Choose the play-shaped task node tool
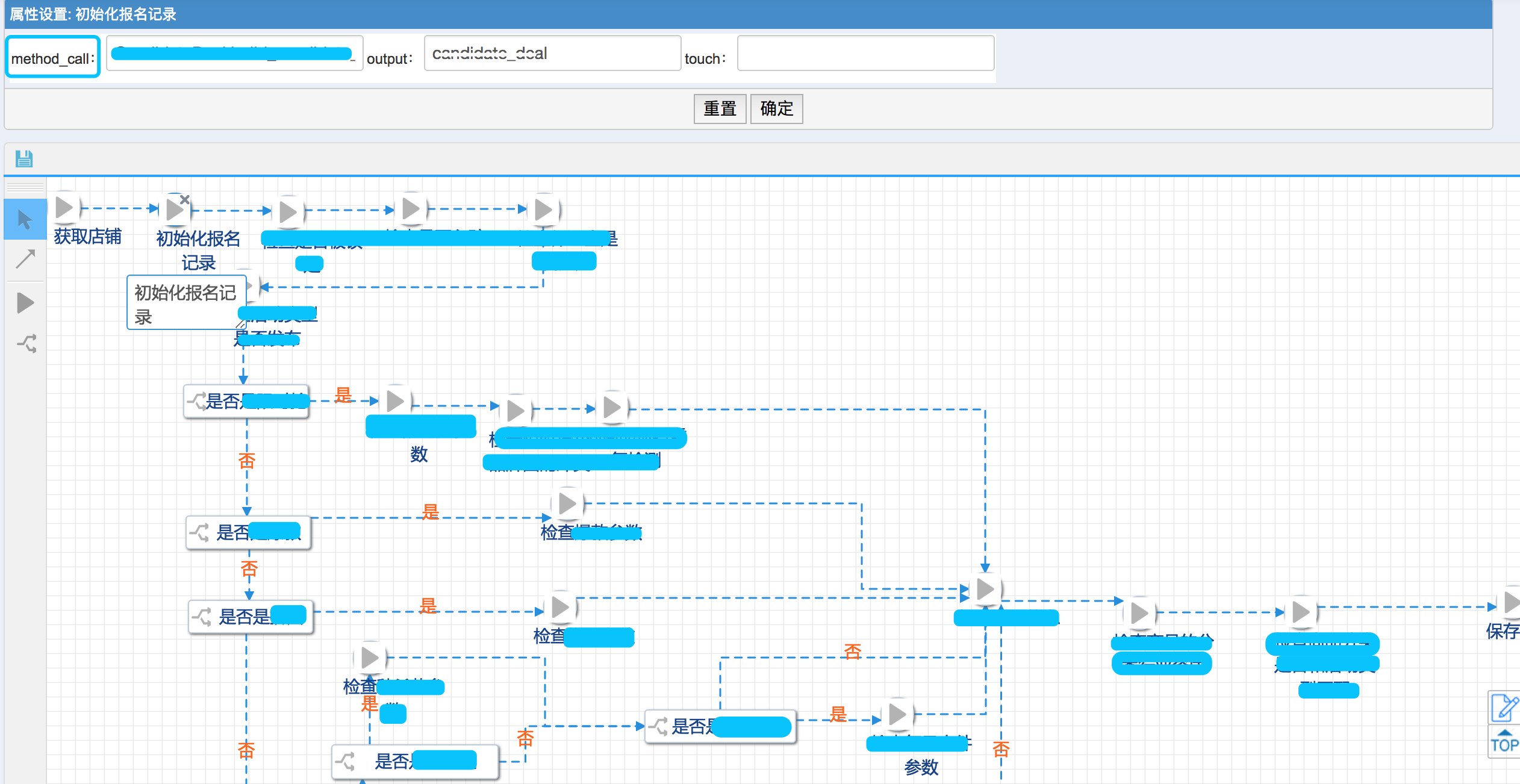 coord(25,302)
